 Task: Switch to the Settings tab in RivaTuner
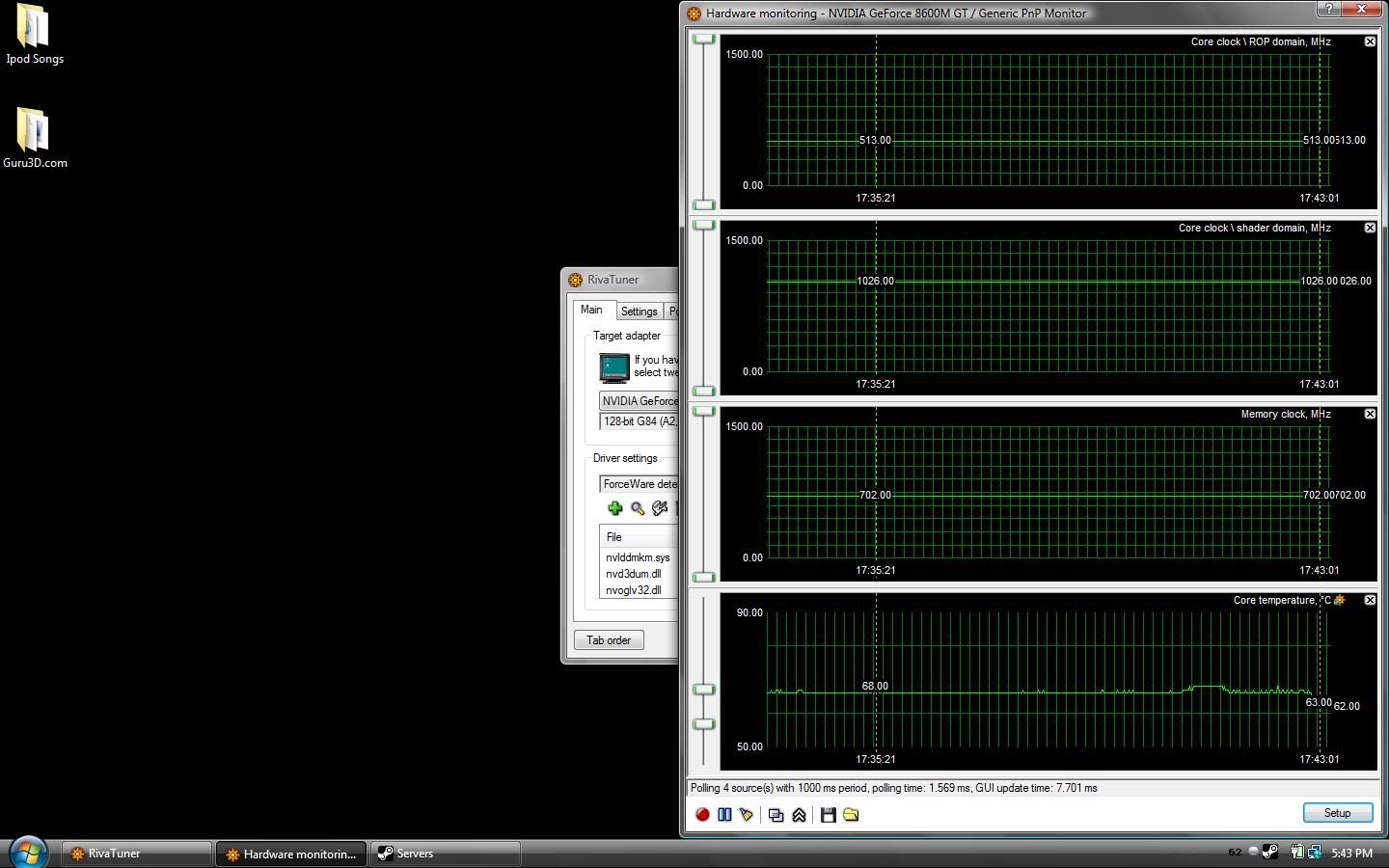[x=639, y=312]
